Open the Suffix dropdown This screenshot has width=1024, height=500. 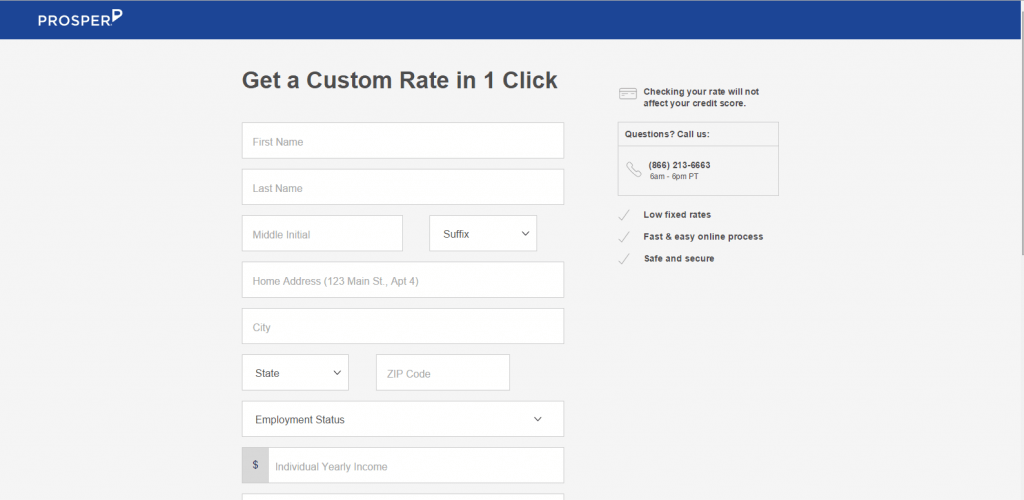click(x=483, y=234)
